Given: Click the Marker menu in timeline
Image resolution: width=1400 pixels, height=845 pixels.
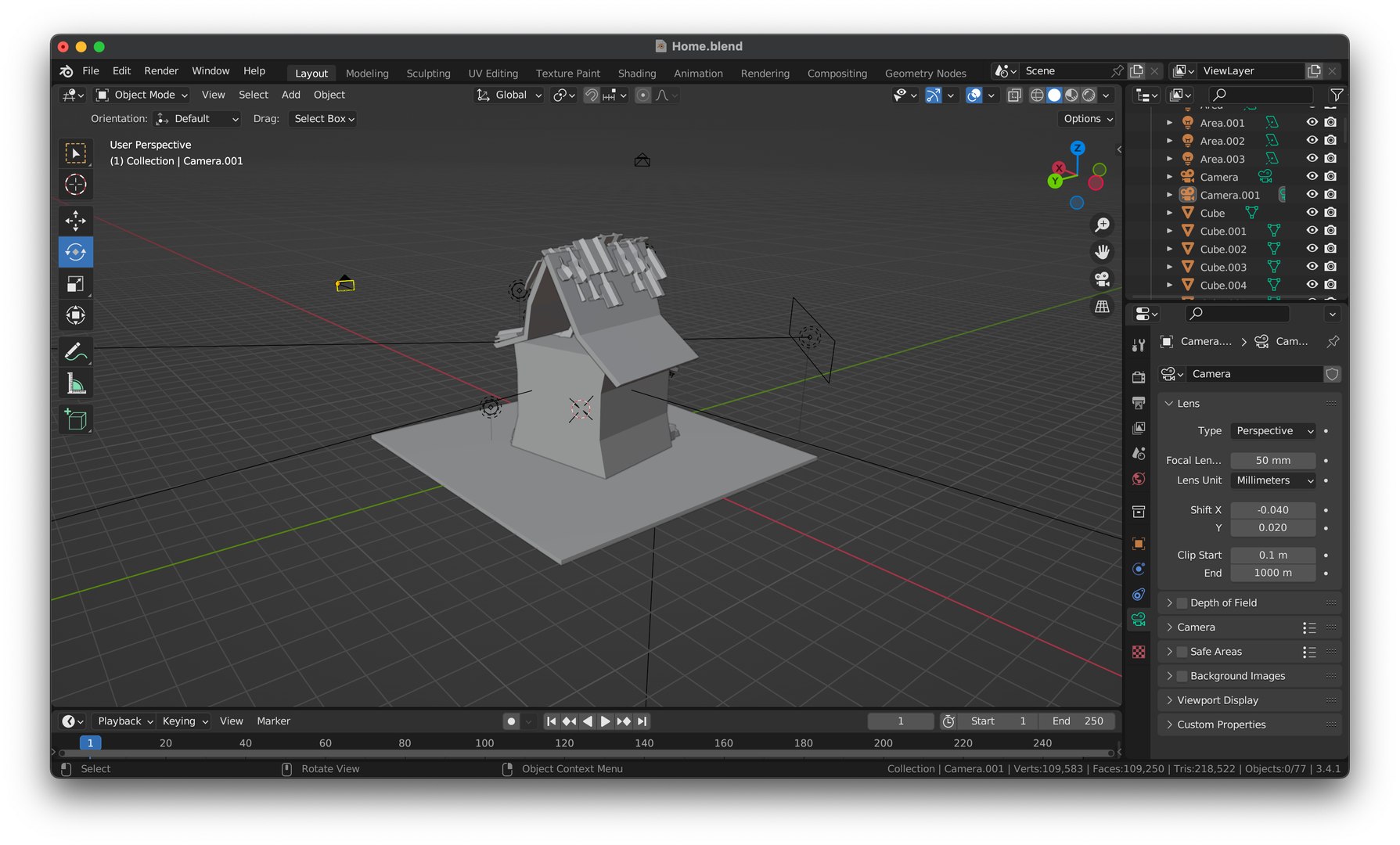Looking at the screenshot, I should pyautogui.click(x=274, y=721).
